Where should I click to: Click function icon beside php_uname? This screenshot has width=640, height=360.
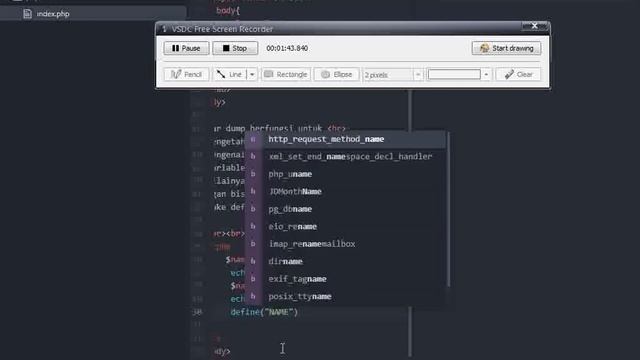pyautogui.click(x=253, y=174)
